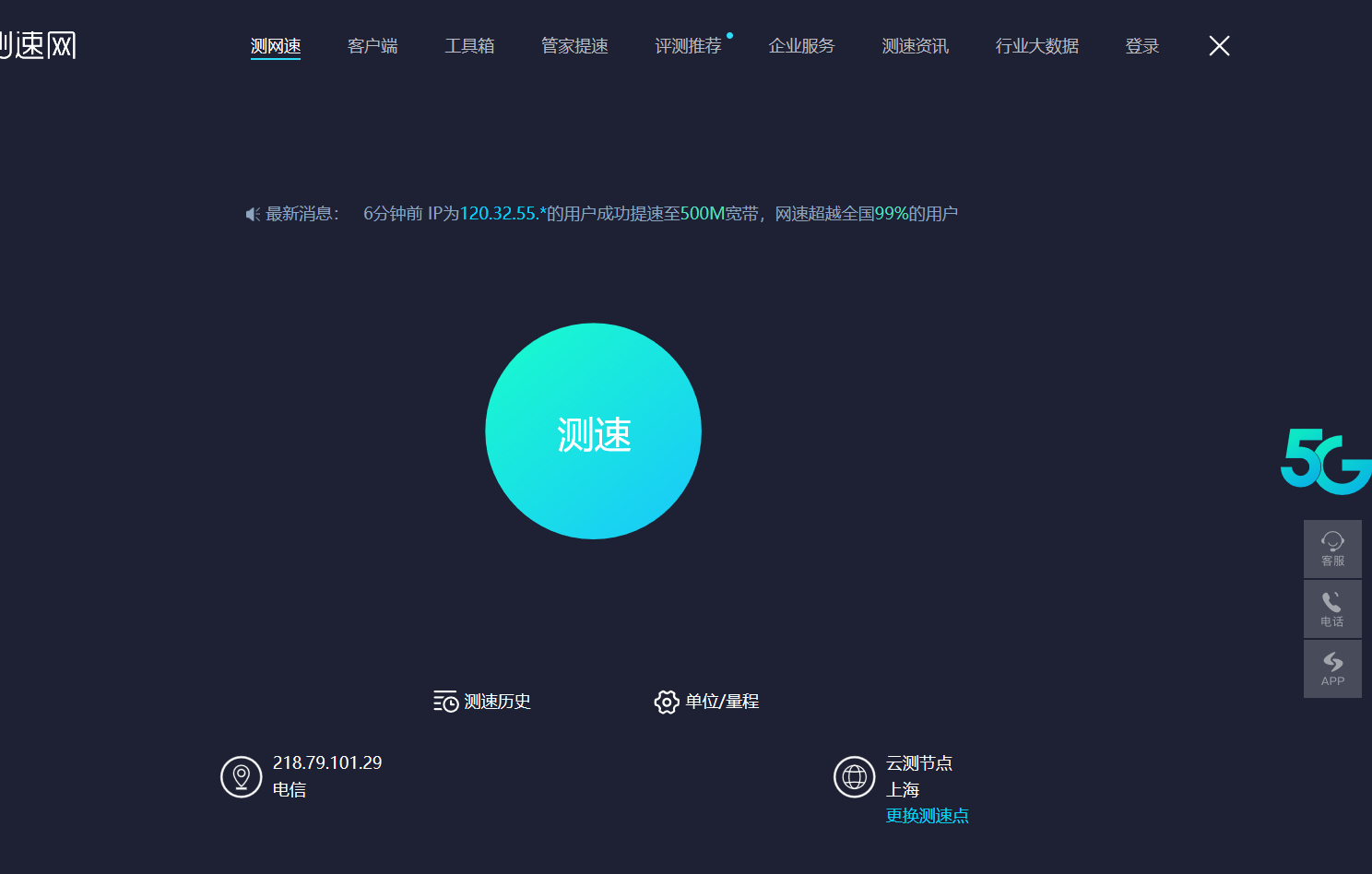Click the 电话 phone icon in sidebar
This screenshot has width=1372, height=874.
tap(1332, 608)
